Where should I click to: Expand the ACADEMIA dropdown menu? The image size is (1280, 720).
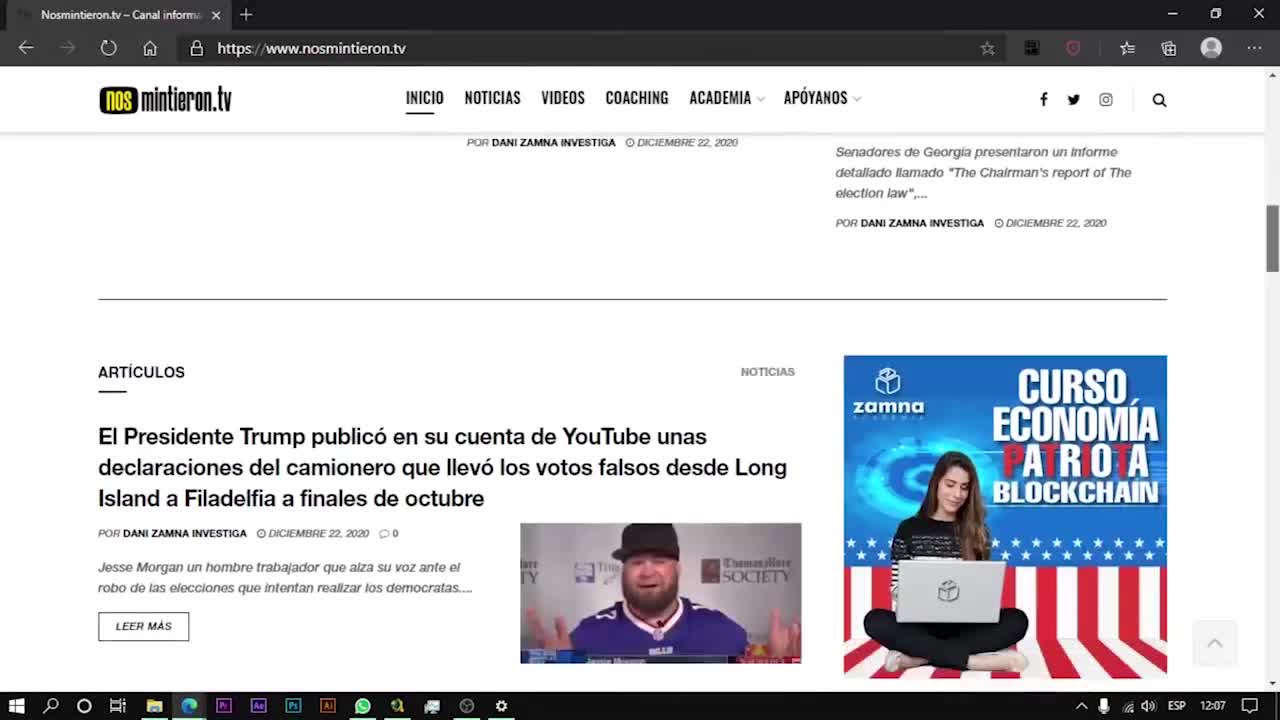pos(726,98)
